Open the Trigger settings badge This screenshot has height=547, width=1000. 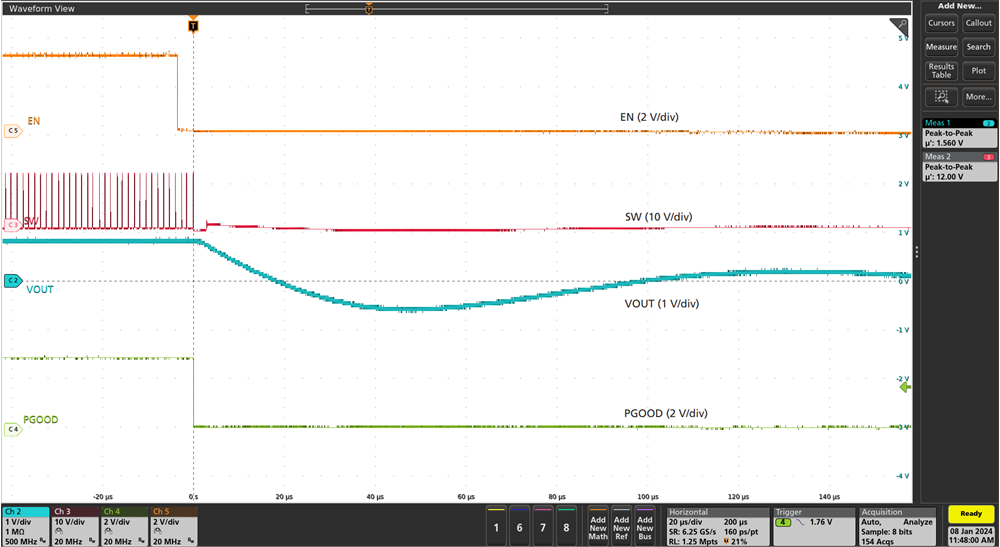(x=811, y=524)
